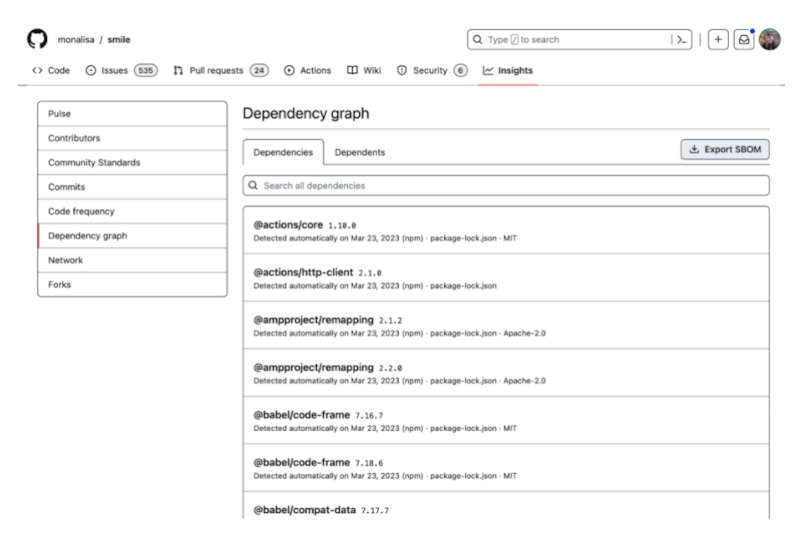Select Dependency graph in the sidebar
The image size is (800, 539).
click(x=132, y=236)
